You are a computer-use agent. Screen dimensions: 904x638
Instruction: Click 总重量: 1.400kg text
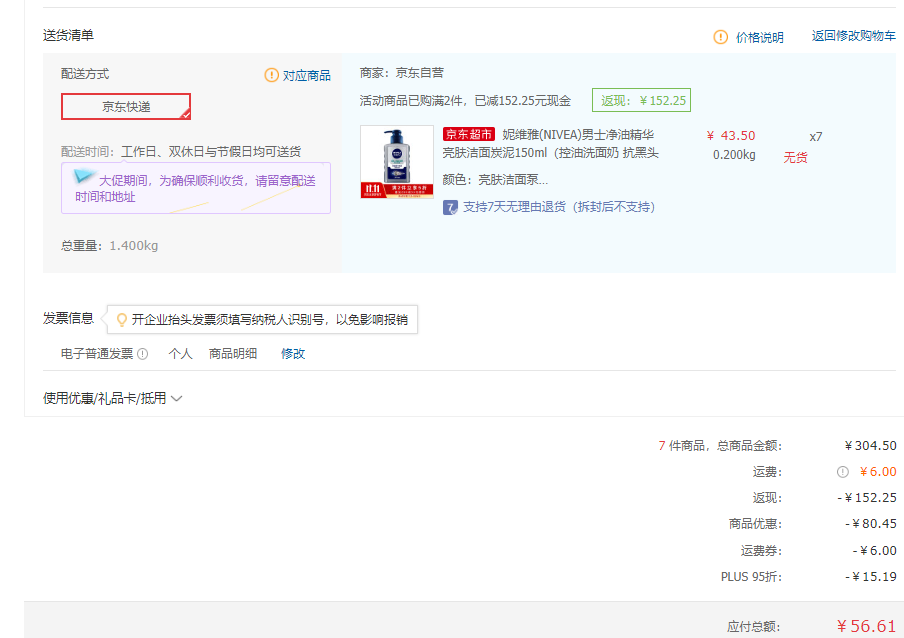pyautogui.click(x=110, y=246)
